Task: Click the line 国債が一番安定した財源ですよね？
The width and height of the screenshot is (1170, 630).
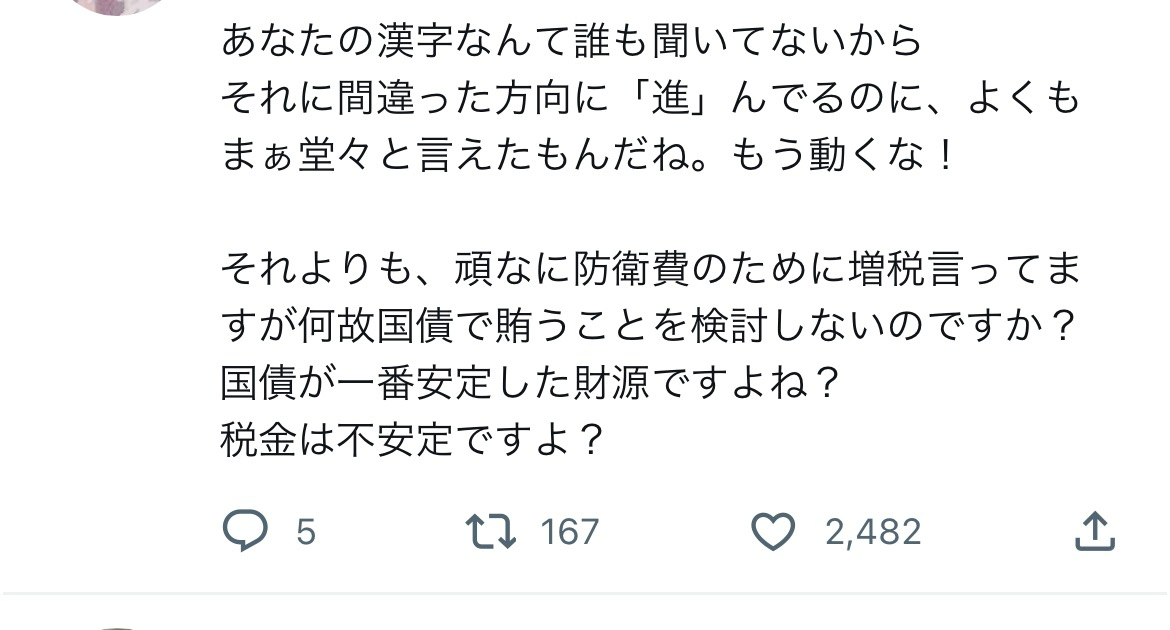Action: pos(529,383)
